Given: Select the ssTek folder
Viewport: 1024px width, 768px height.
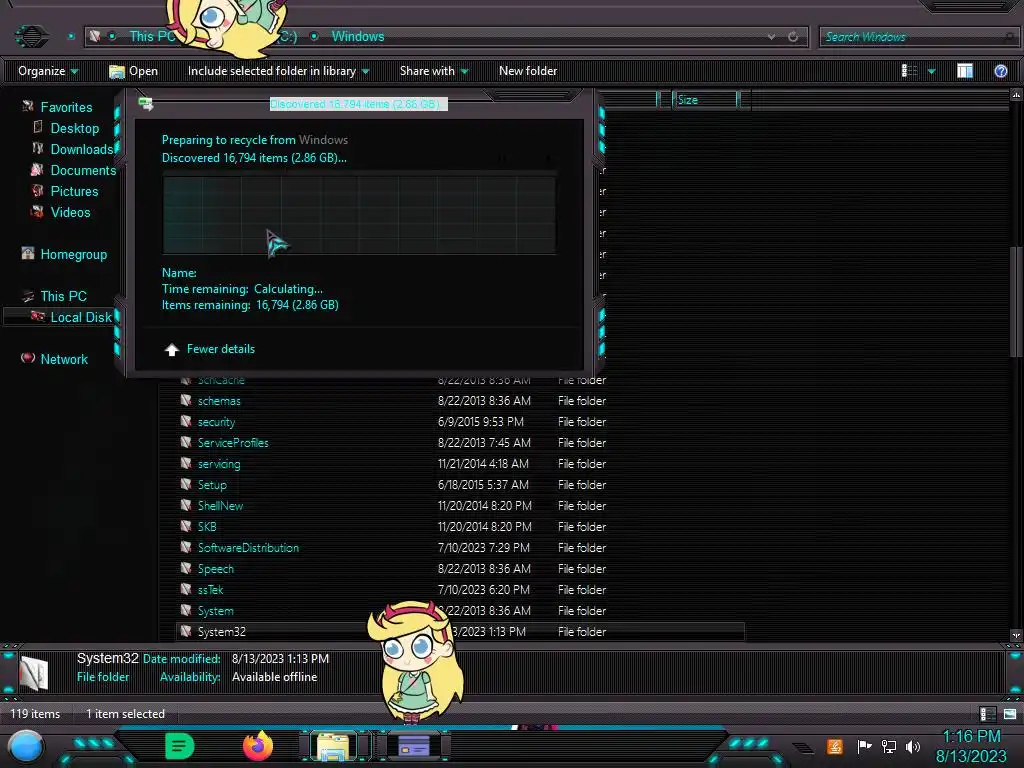Looking at the screenshot, I should tap(210, 589).
